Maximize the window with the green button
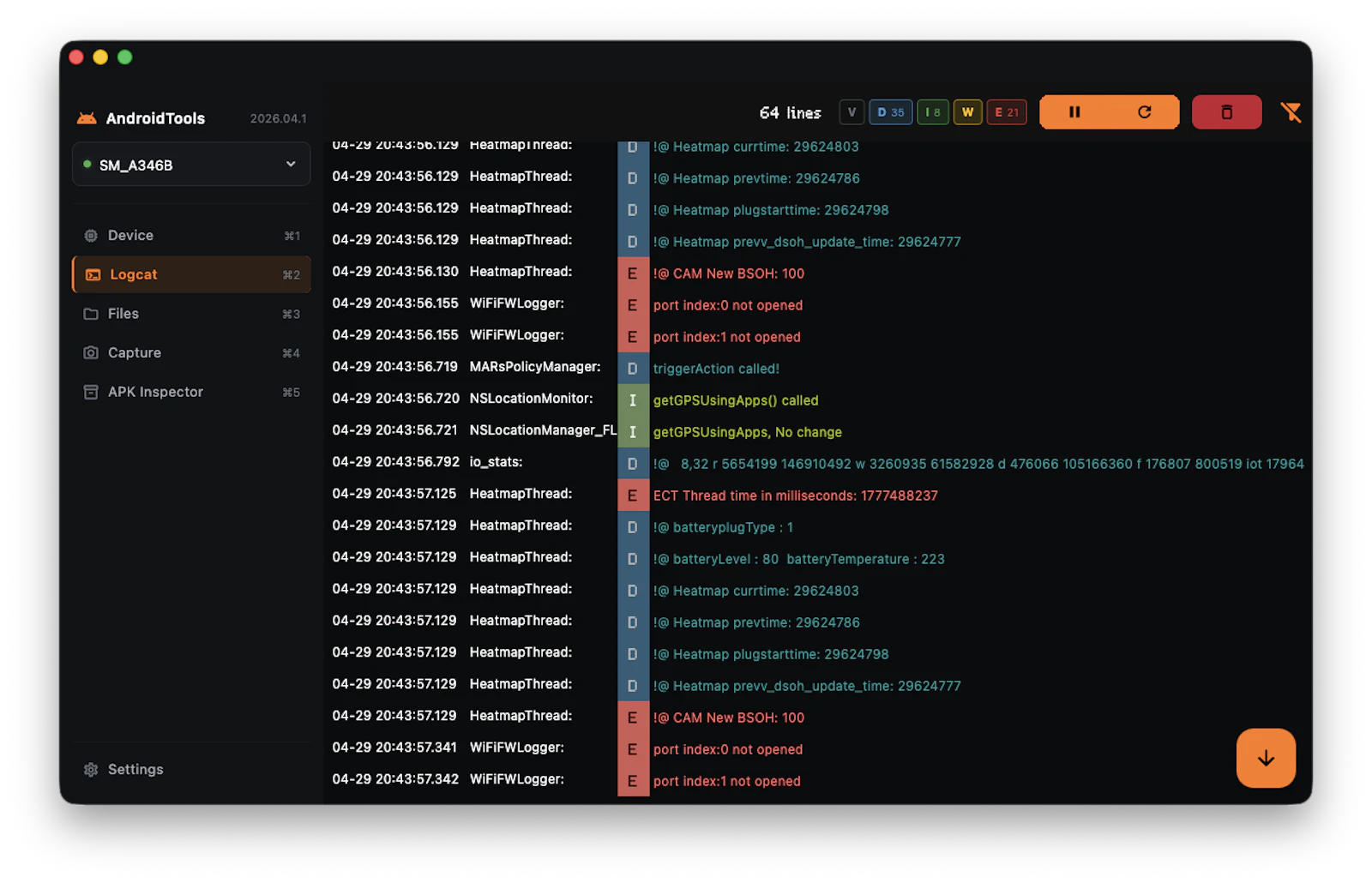The image size is (1372, 883). pos(125,57)
